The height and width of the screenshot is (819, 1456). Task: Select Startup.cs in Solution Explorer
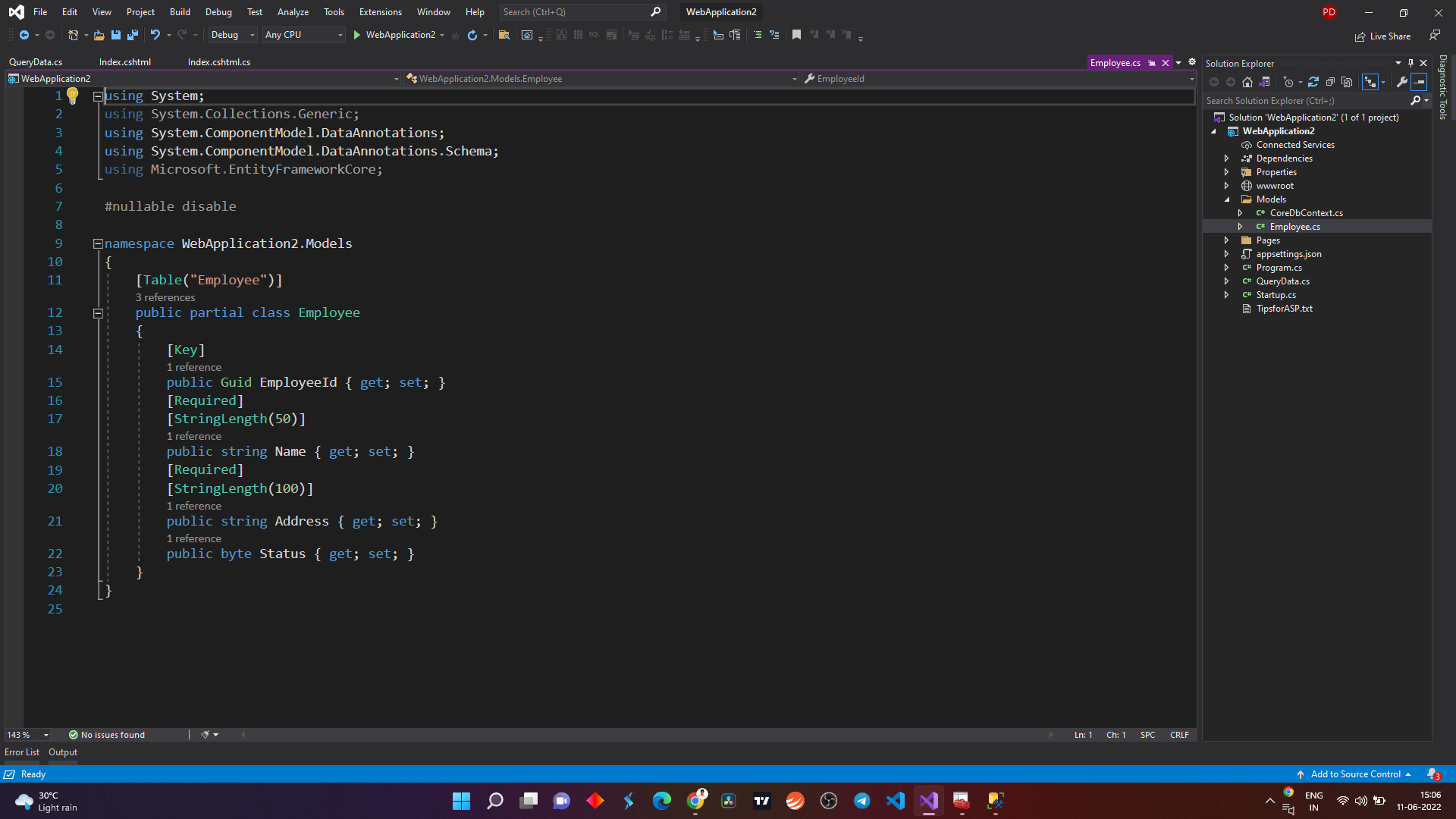pos(1276,295)
